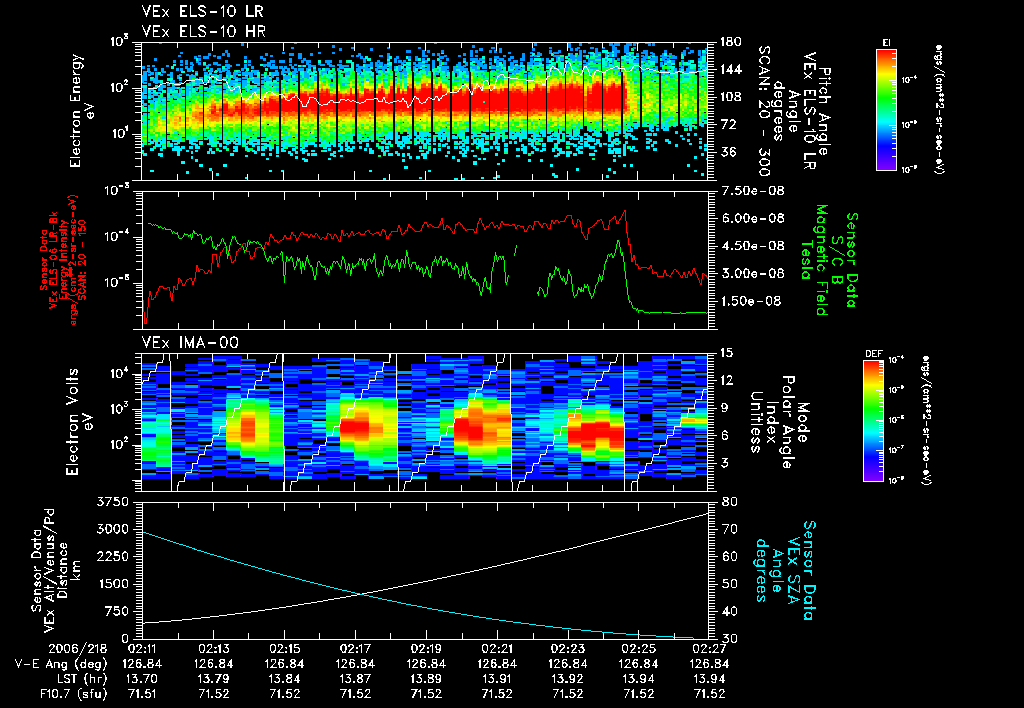This screenshot has width=1024, height=708.
Task: Click the 1.50e-08 magnetic field tick label
Action: pos(752,301)
